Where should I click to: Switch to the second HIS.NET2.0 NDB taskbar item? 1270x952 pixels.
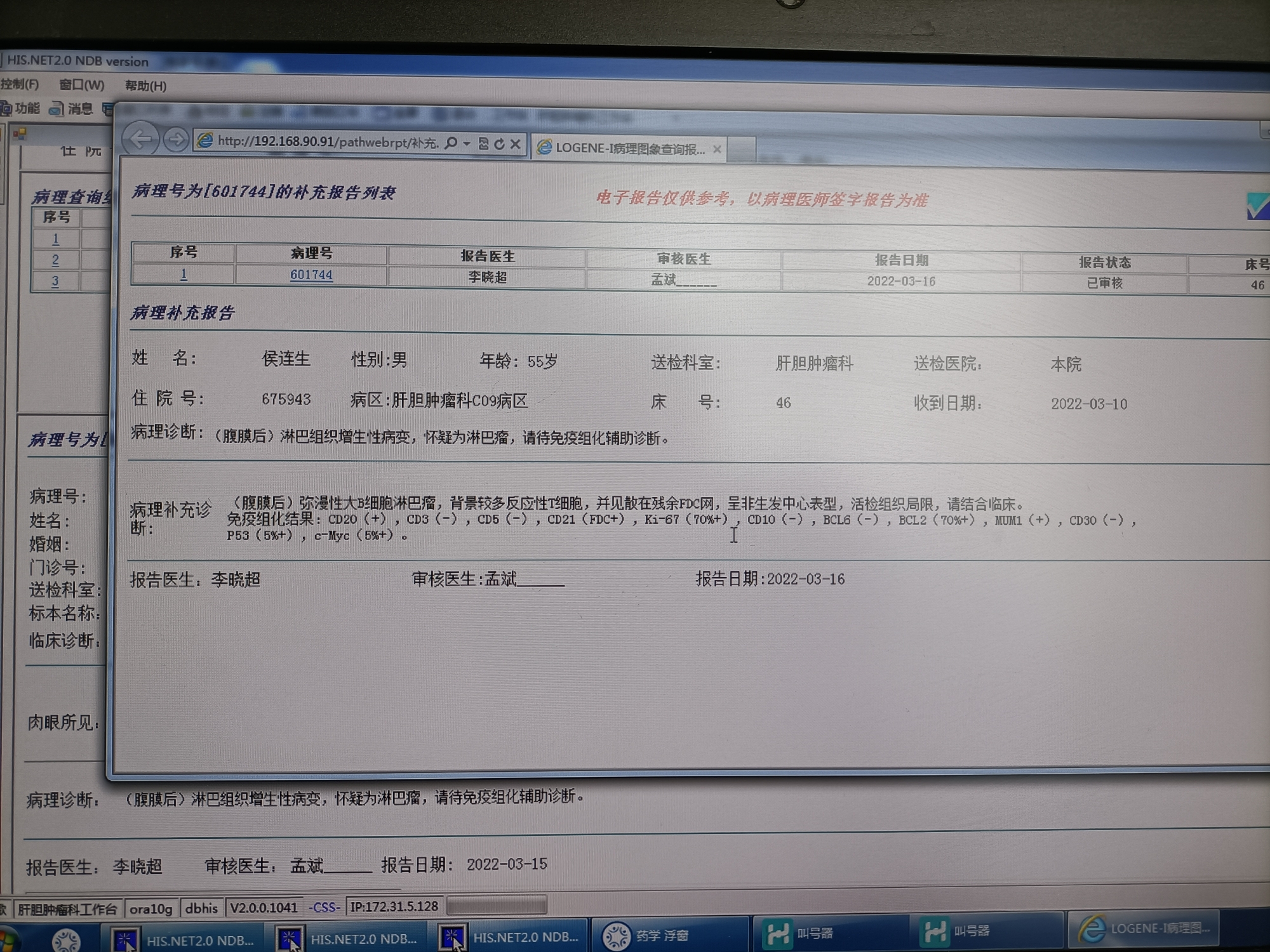click(x=348, y=939)
